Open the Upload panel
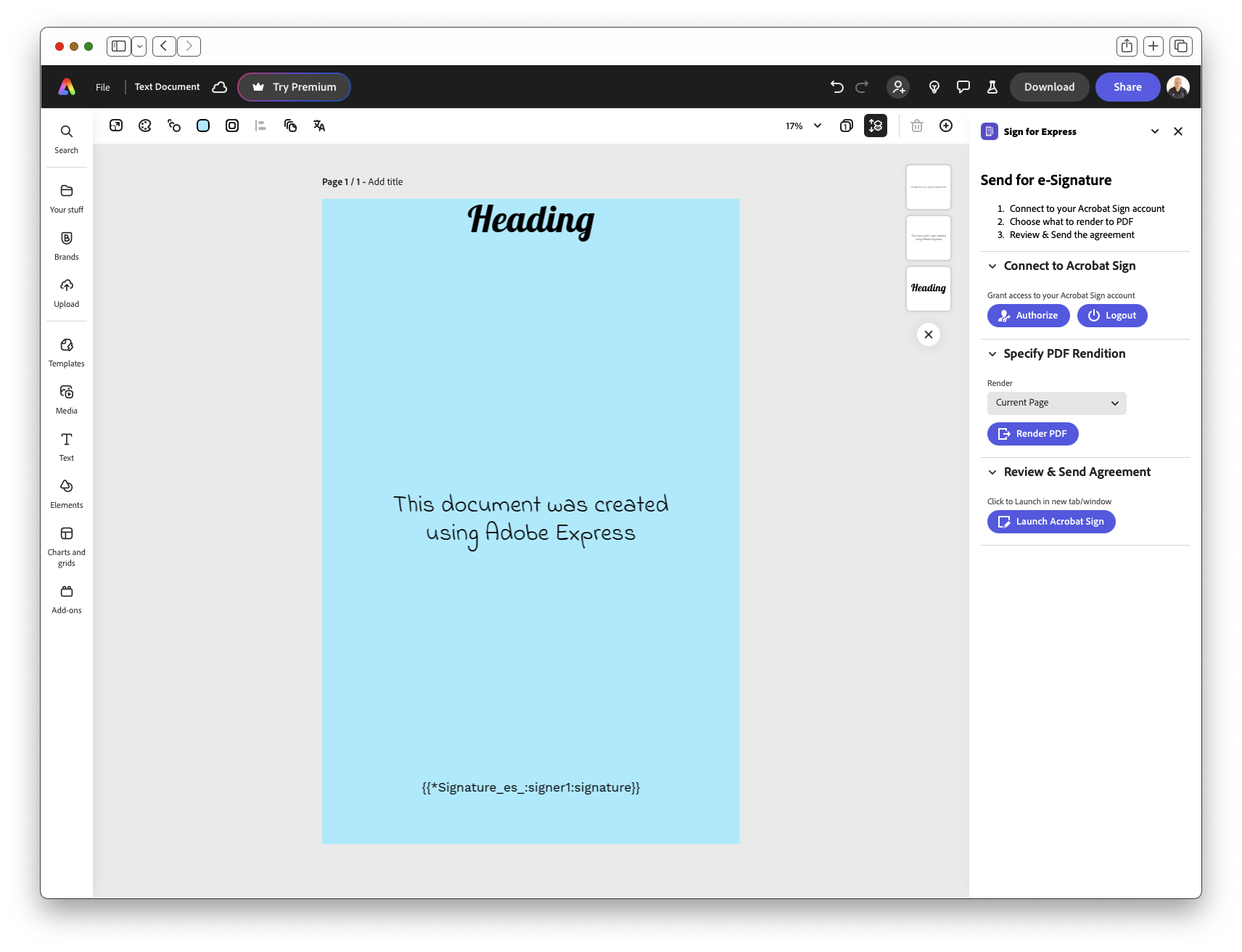This screenshot has width=1242, height=952. 66,292
